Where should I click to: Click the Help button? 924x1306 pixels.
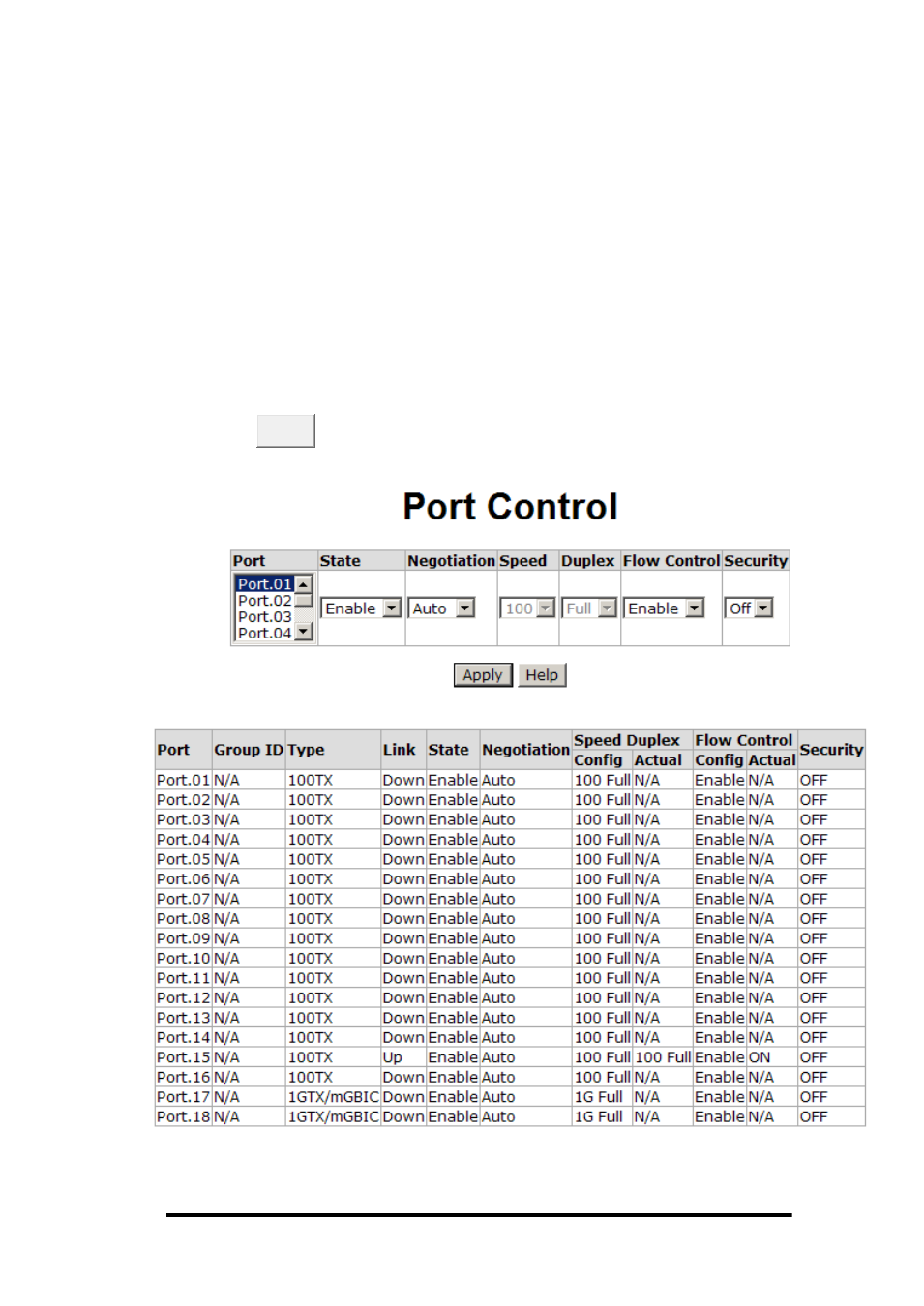coord(542,674)
